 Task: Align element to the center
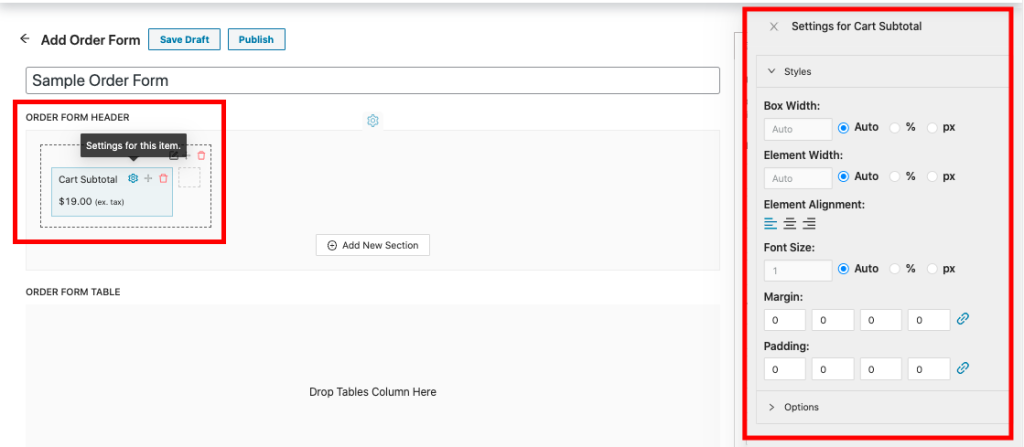click(x=790, y=223)
